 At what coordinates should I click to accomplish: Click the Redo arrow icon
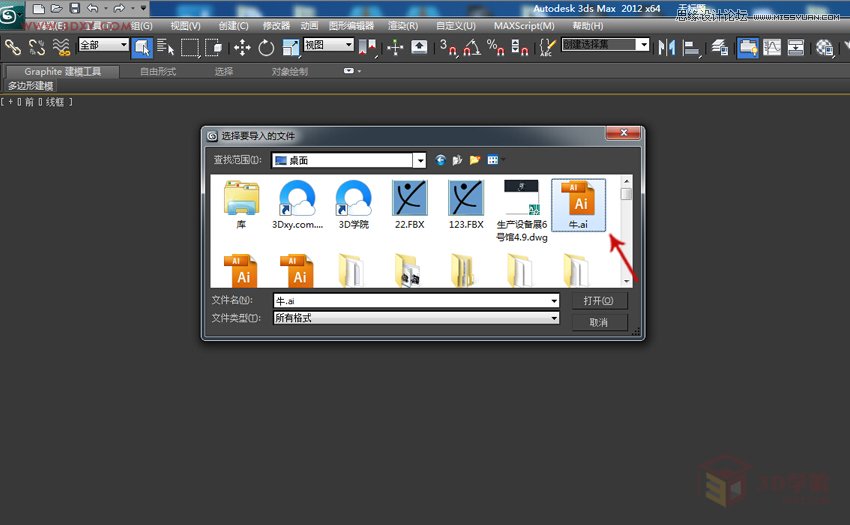(119, 8)
